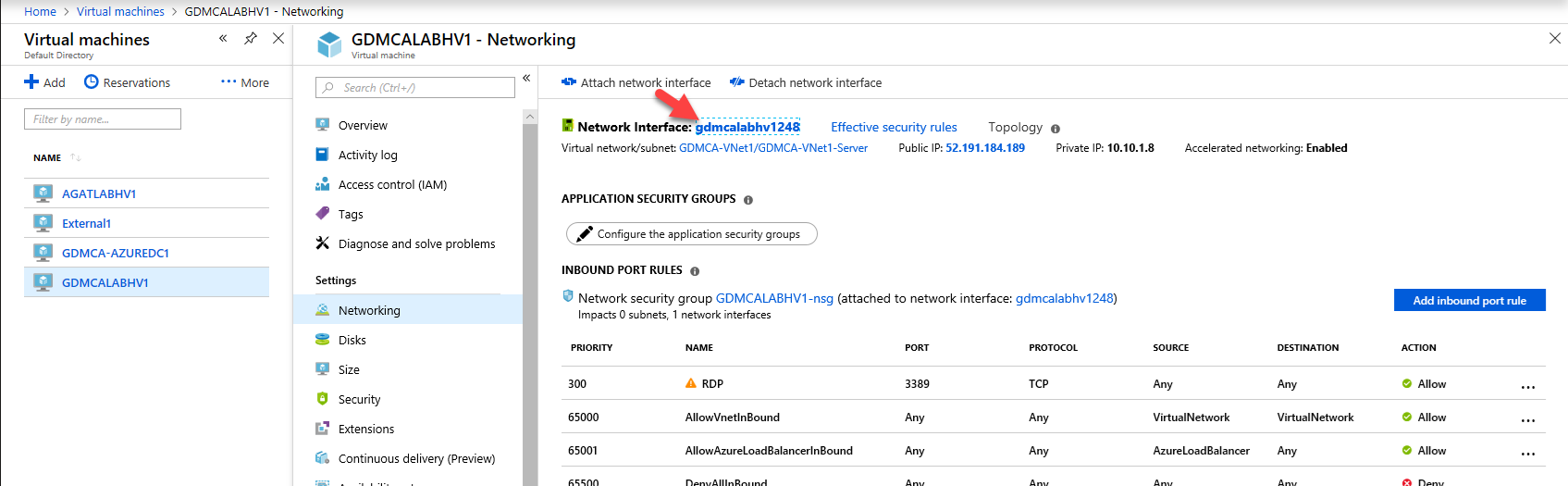Open Topology link
Image resolution: width=1568 pixels, height=486 pixels.
1015,127
